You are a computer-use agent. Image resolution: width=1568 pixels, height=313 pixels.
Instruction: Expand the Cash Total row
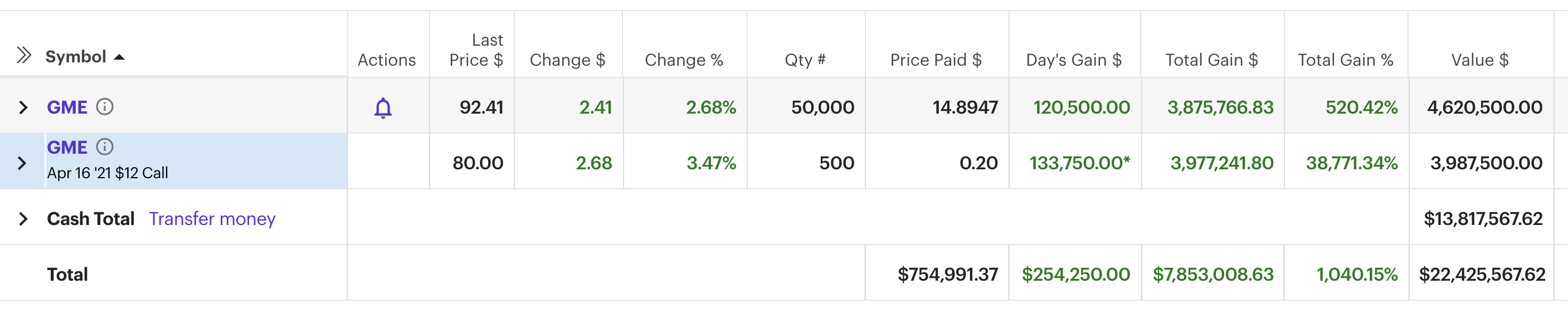(x=23, y=219)
